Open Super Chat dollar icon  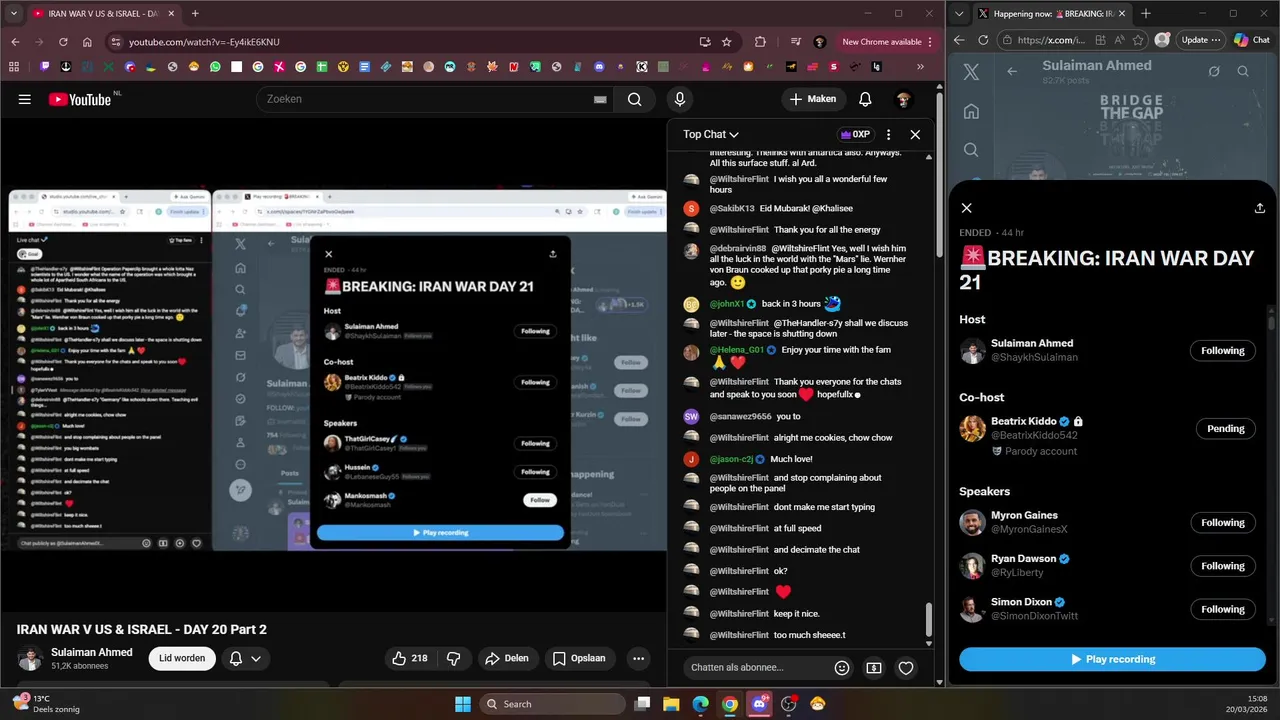point(874,668)
